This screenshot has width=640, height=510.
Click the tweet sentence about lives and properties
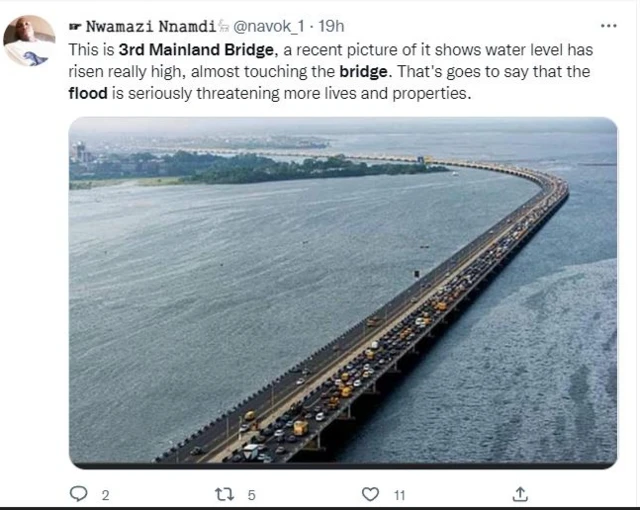(300, 94)
